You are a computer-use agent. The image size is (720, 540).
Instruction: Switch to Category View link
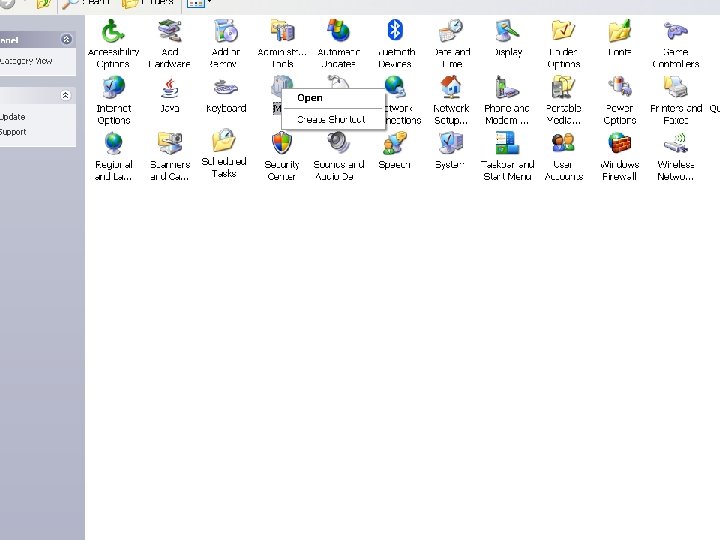(26, 61)
